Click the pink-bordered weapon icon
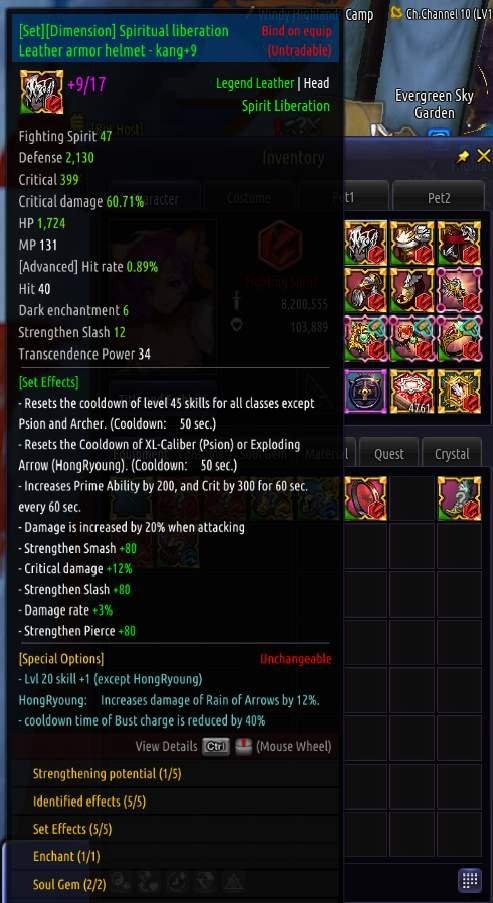 click(459, 291)
